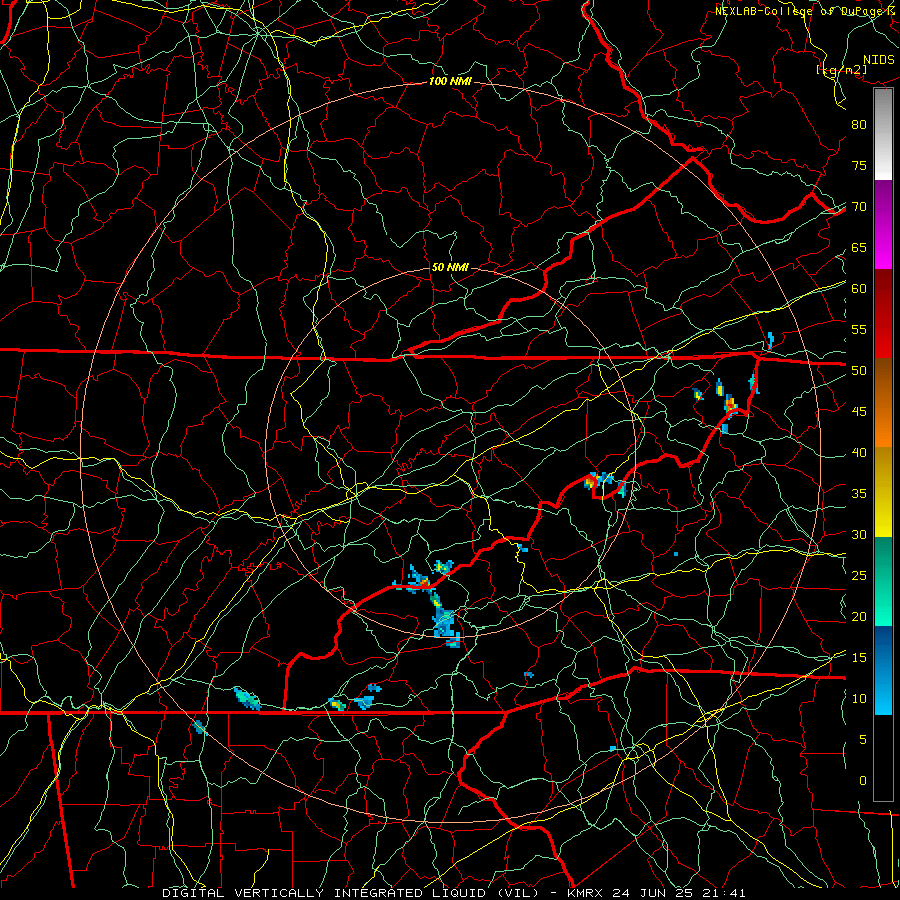Click the scale value "75"

coord(859,165)
